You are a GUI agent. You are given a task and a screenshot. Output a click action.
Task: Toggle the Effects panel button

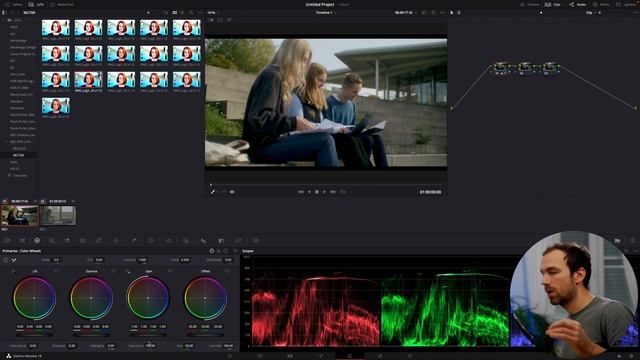point(601,4)
